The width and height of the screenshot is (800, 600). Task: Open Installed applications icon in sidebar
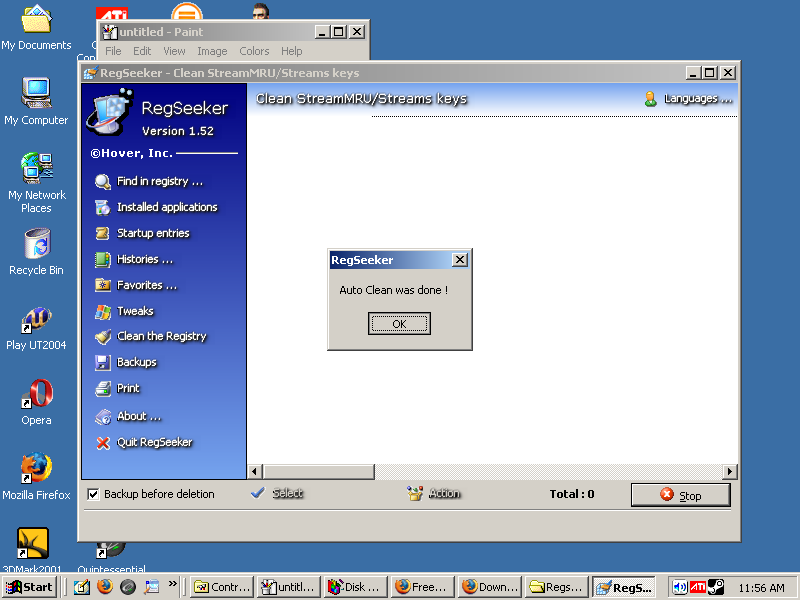point(102,207)
